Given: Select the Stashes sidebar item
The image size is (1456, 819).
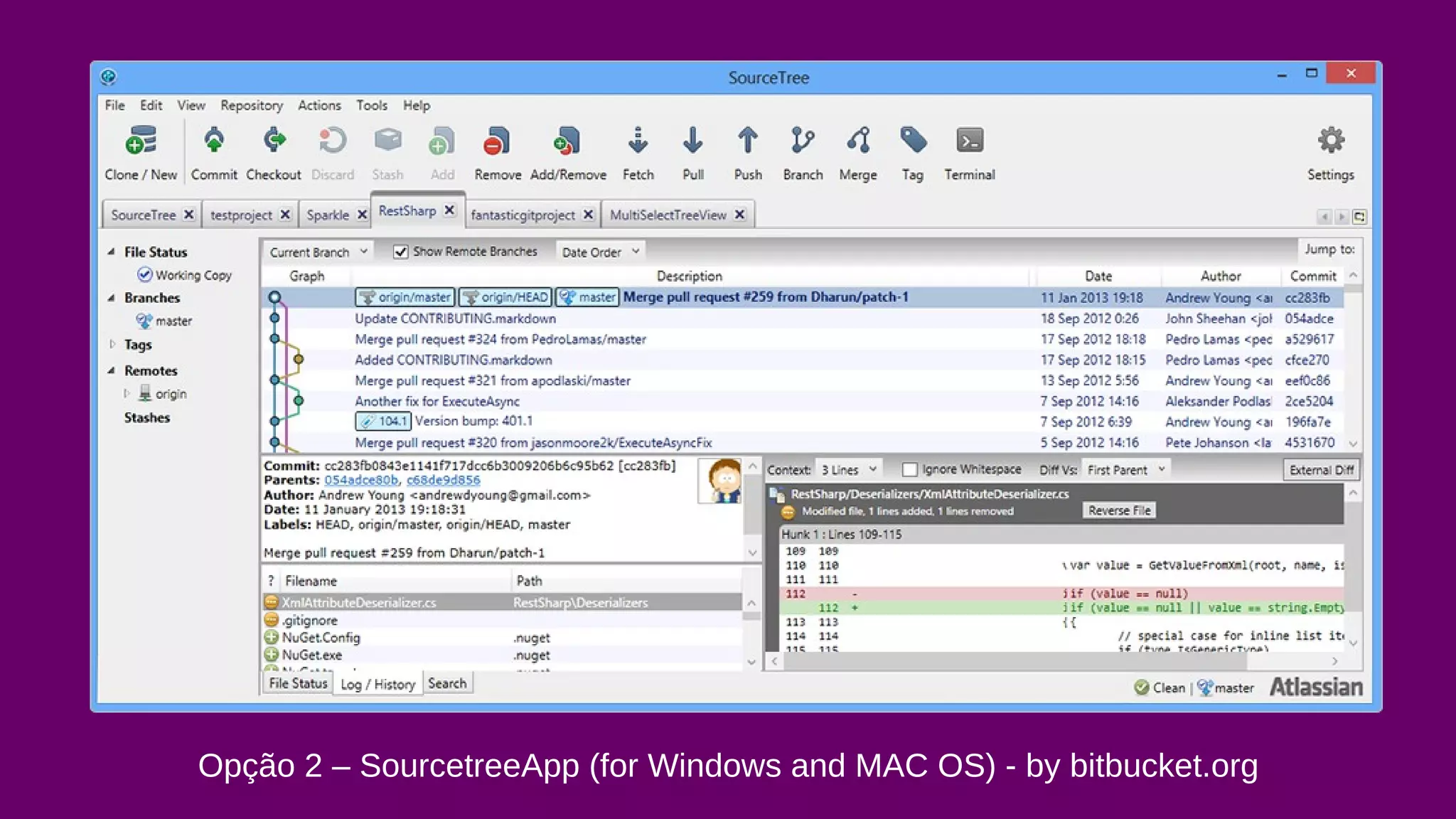Looking at the screenshot, I should [147, 417].
